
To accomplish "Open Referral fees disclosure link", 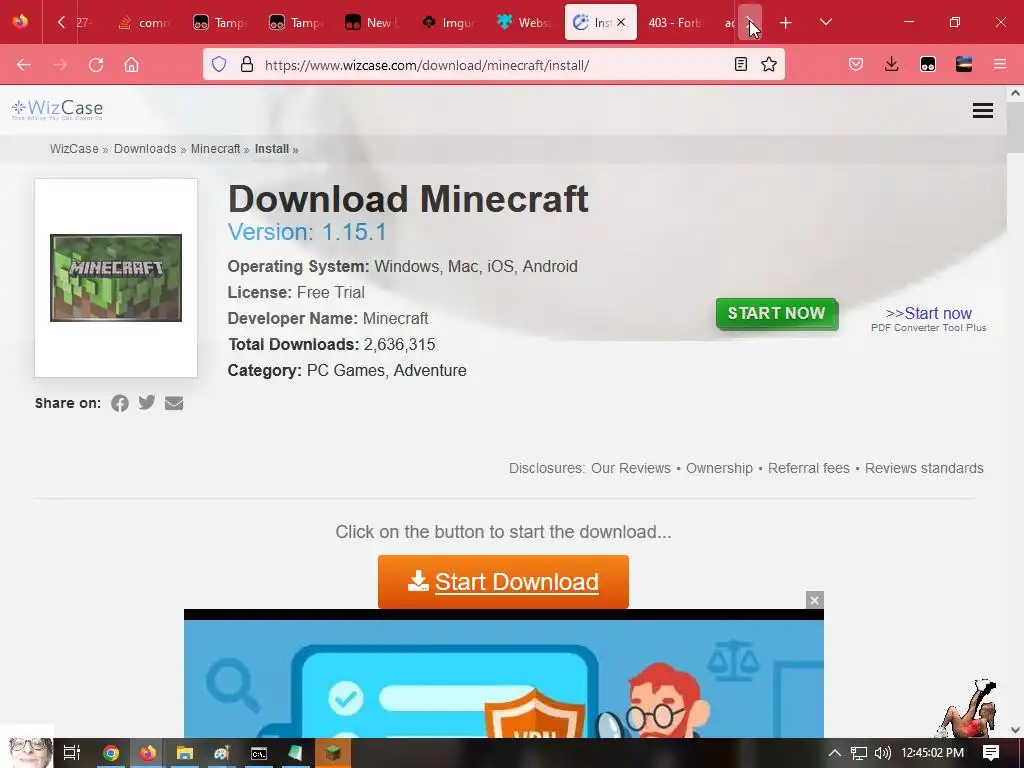I will (x=808, y=468).
